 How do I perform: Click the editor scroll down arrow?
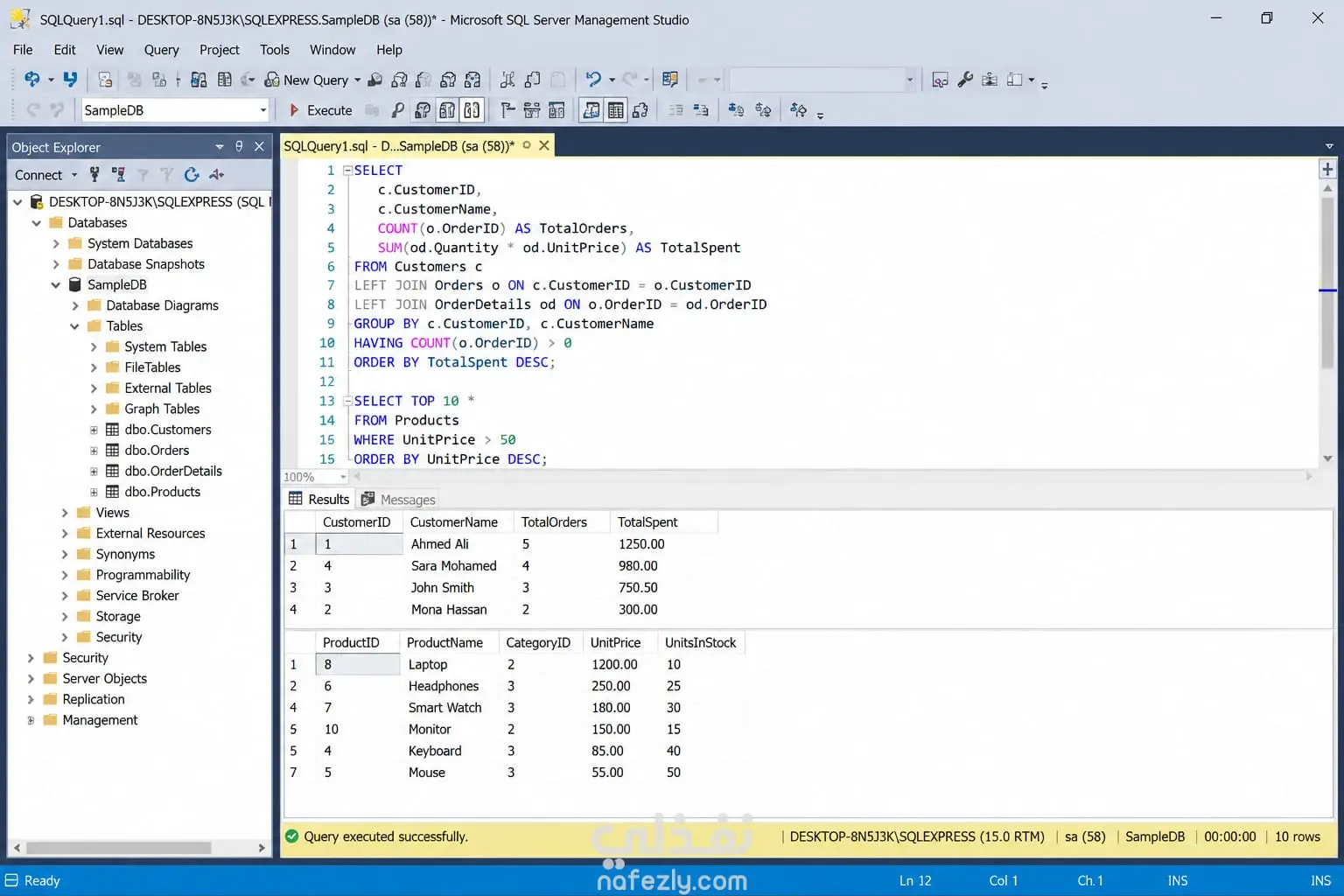(x=1327, y=458)
